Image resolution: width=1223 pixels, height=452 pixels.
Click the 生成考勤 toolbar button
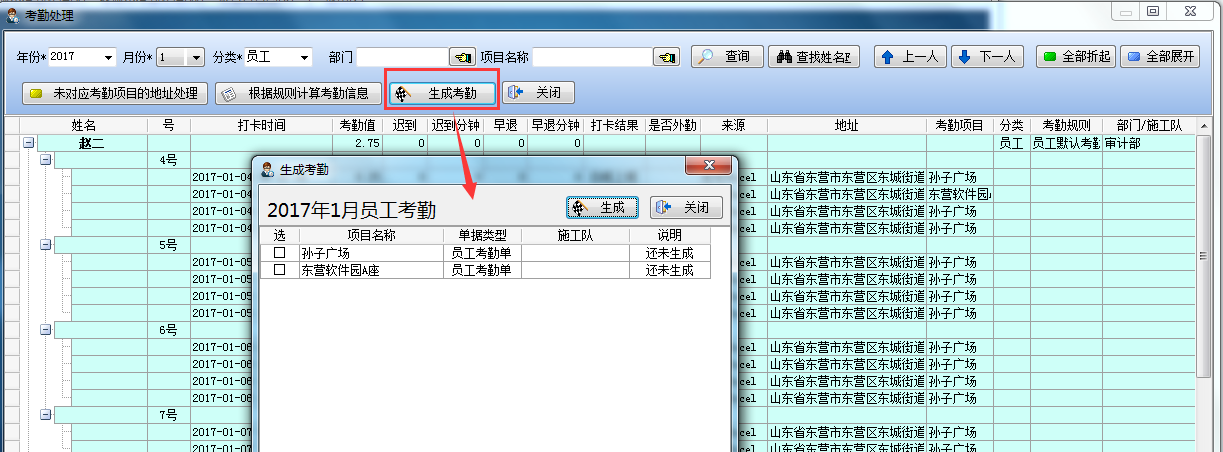point(441,93)
